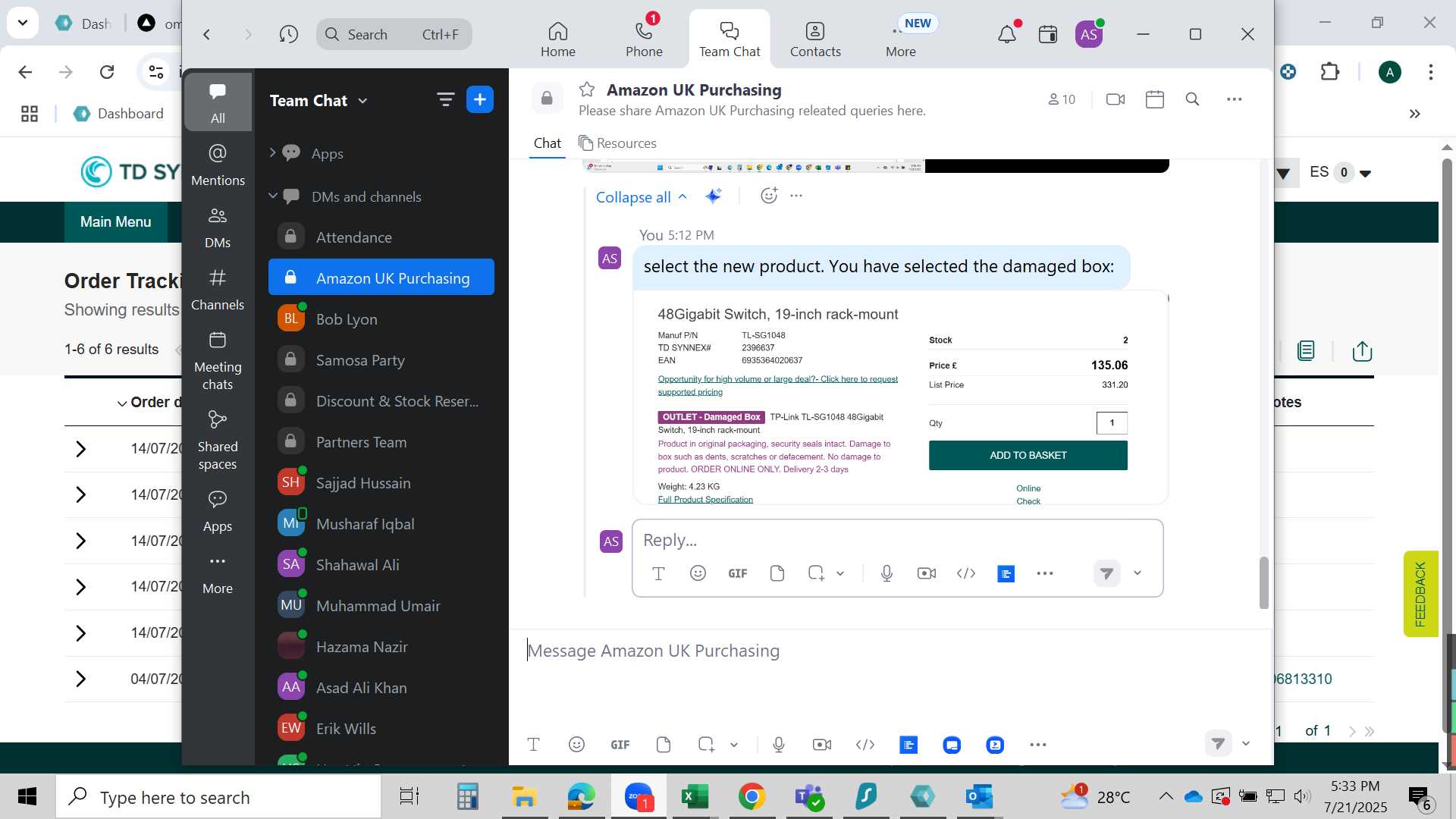Start video meeting from channel header
1456x819 pixels.
click(1116, 99)
